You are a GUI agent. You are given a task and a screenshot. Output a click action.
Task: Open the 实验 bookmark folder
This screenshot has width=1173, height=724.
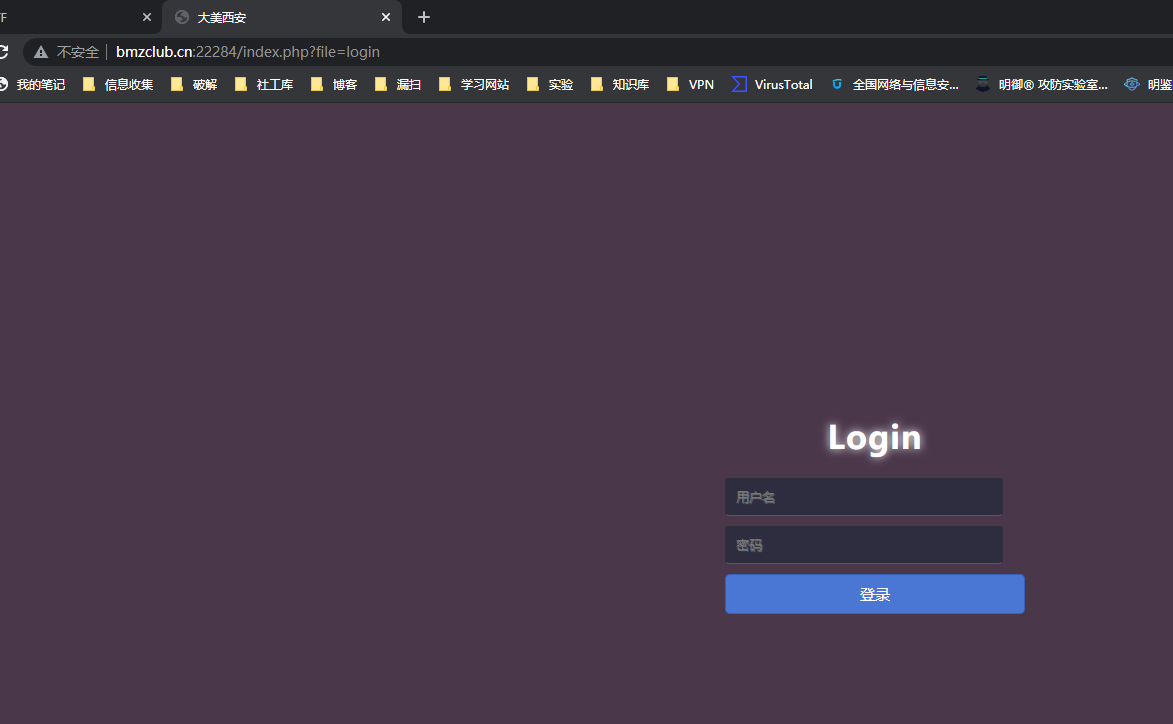(550, 85)
